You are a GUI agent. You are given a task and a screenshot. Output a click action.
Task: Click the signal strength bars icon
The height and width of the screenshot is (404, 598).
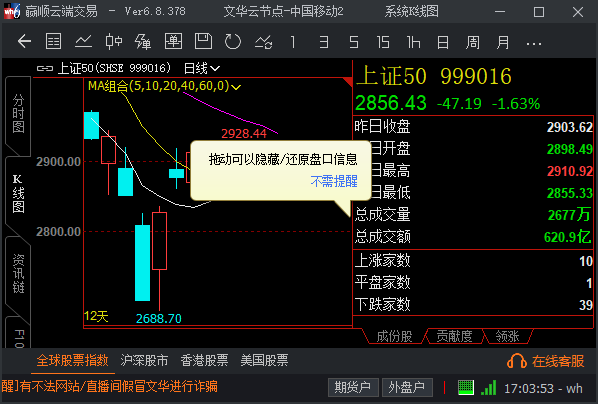pos(489,388)
